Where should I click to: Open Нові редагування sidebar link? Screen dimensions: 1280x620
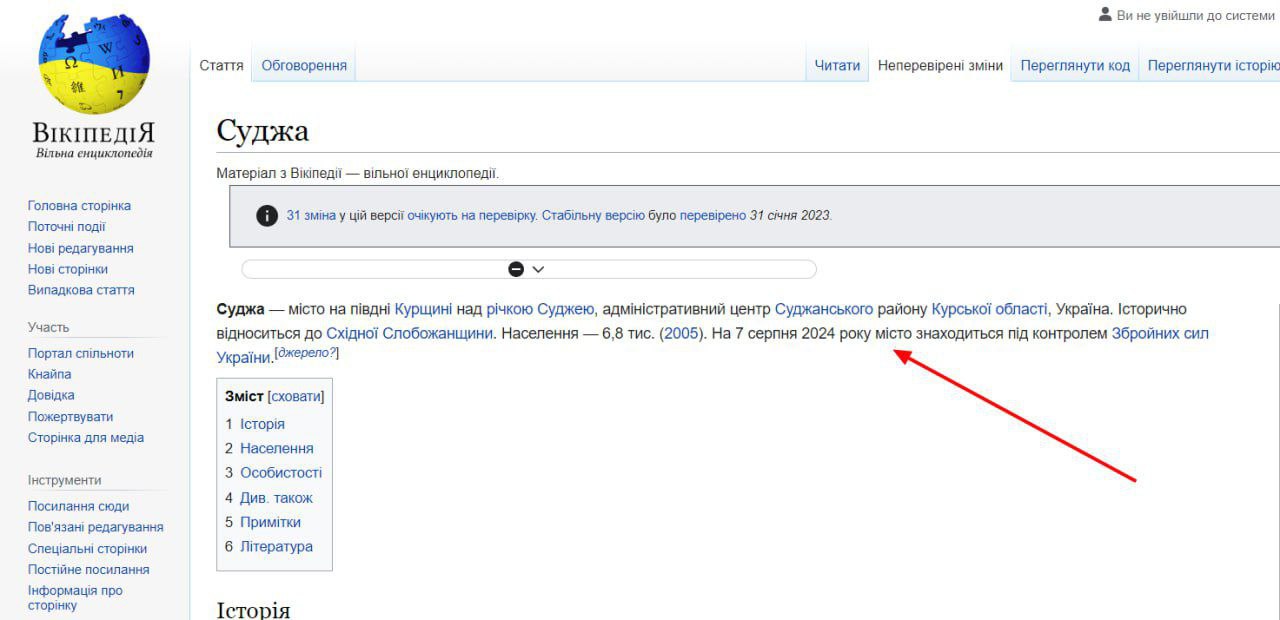pos(80,248)
